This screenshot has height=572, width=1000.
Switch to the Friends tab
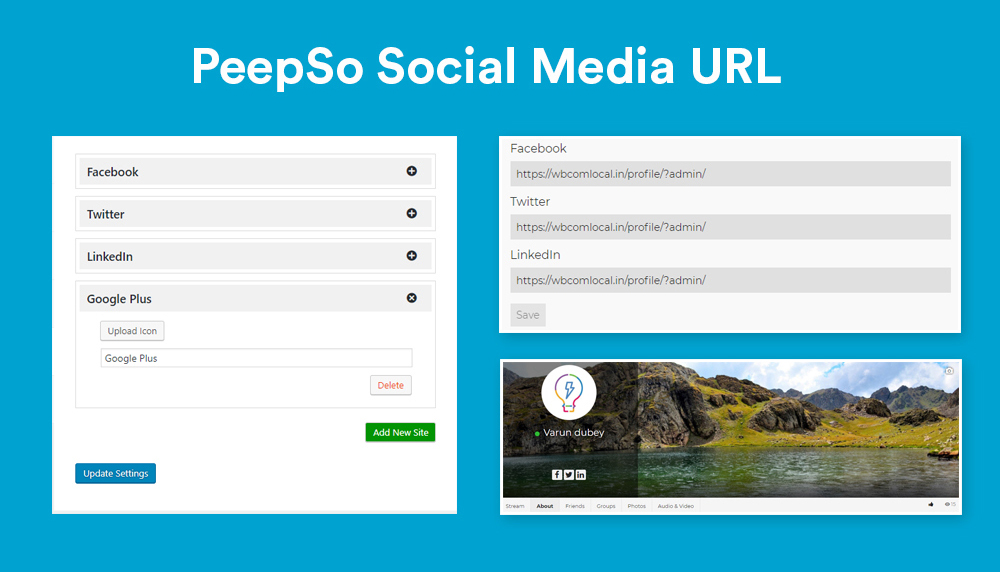[575, 506]
